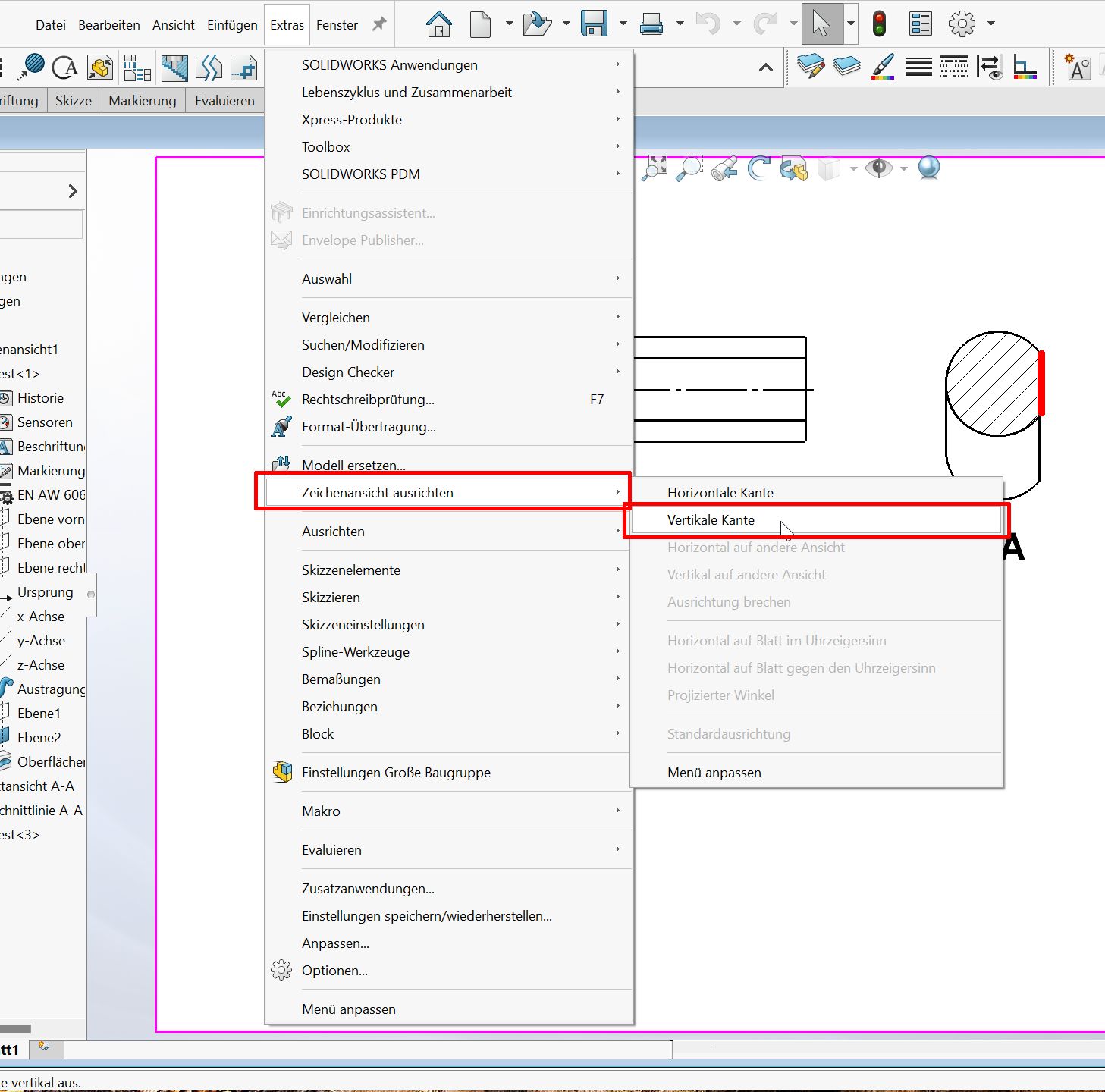Image resolution: width=1105 pixels, height=1092 pixels.
Task: Save the drawing with the floppy disk icon
Action: (x=594, y=24)
